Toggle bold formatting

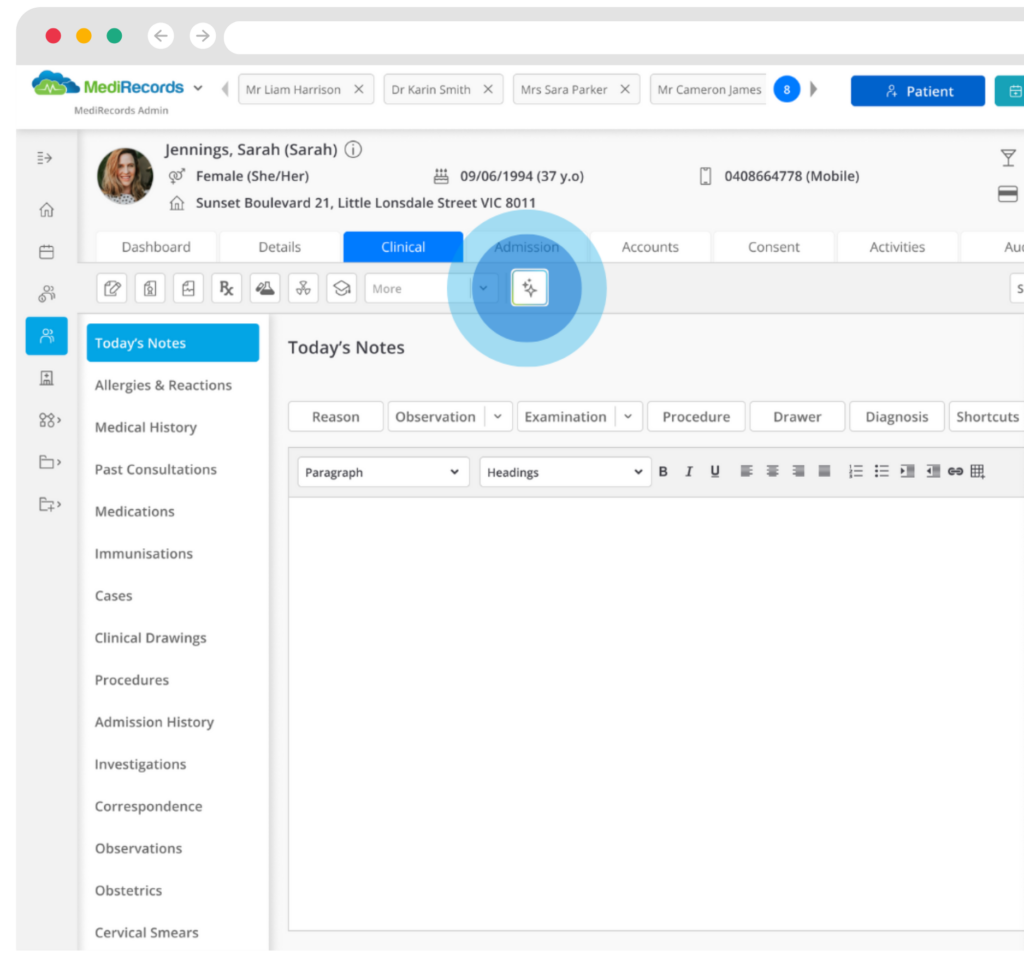[x=663, y=472]
